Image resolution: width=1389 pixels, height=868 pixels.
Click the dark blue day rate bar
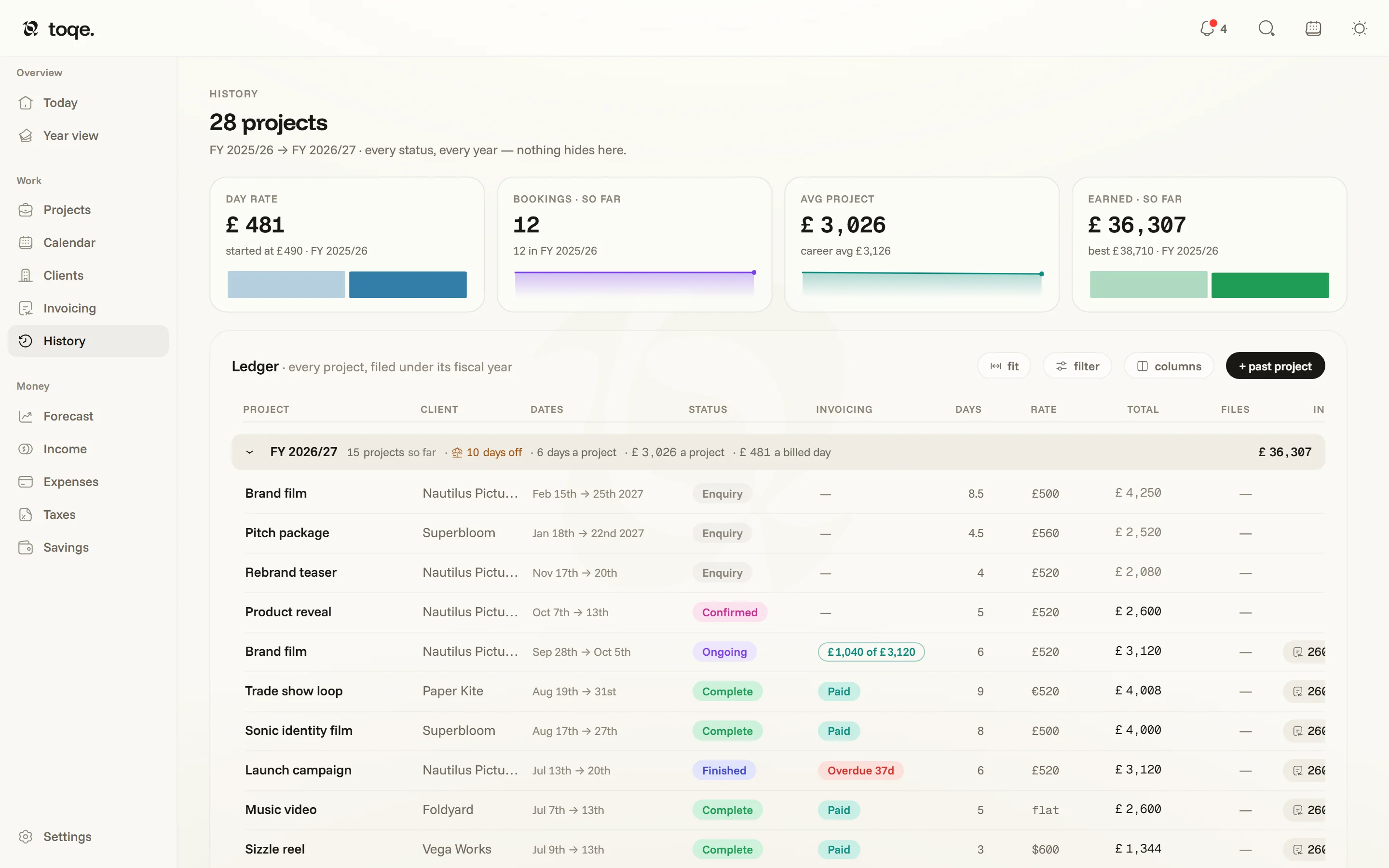[x=408, y=285]
